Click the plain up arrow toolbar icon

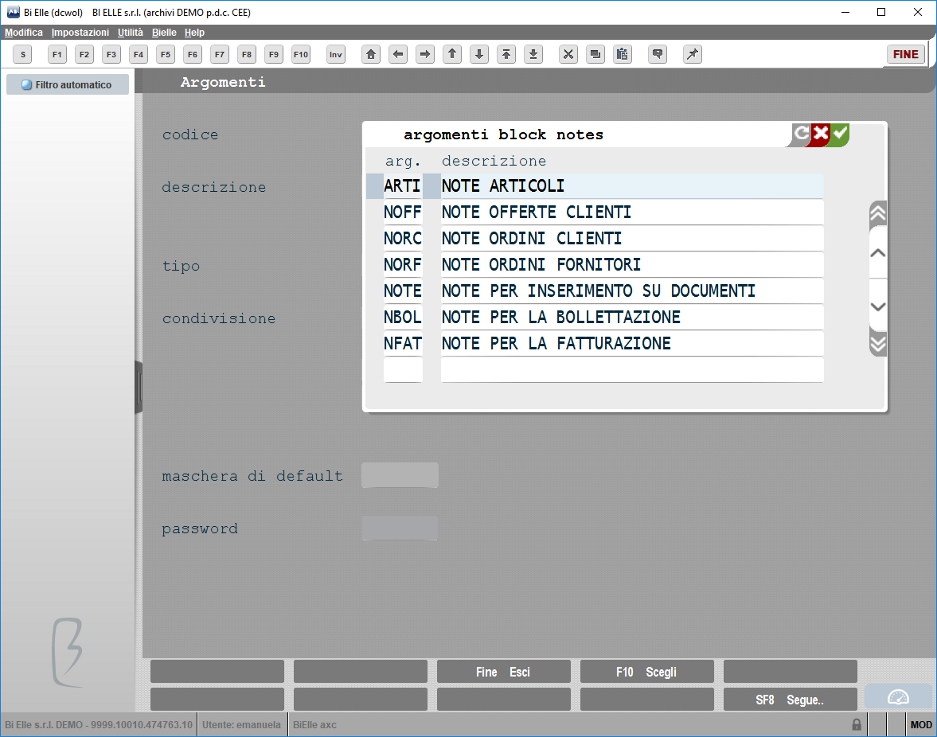coord(452,54)
